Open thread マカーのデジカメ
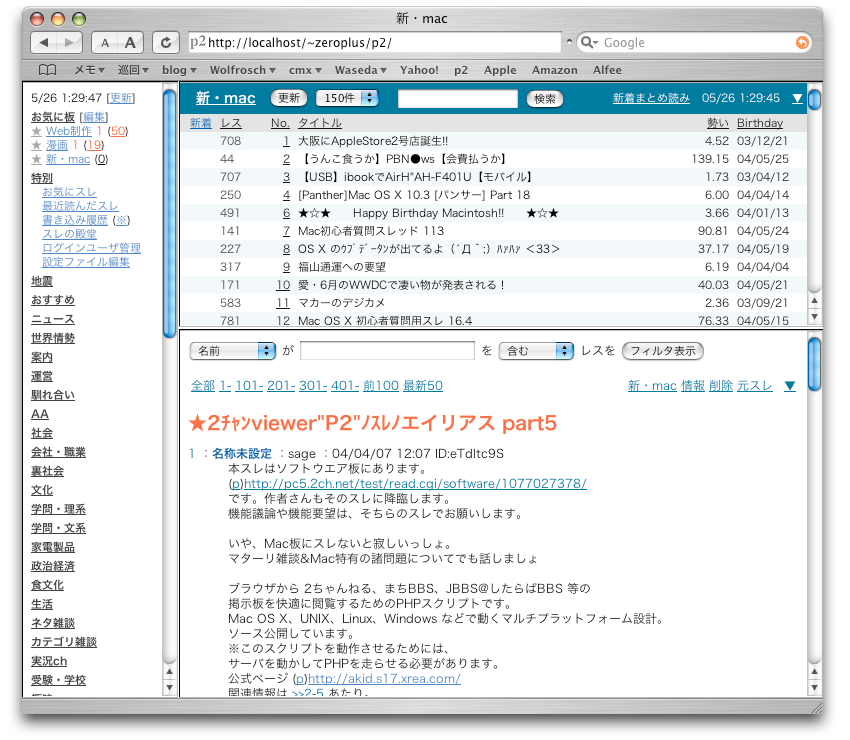Image resolution: width=850 pixels, height=740 pixels. click(x=341, y=303)
